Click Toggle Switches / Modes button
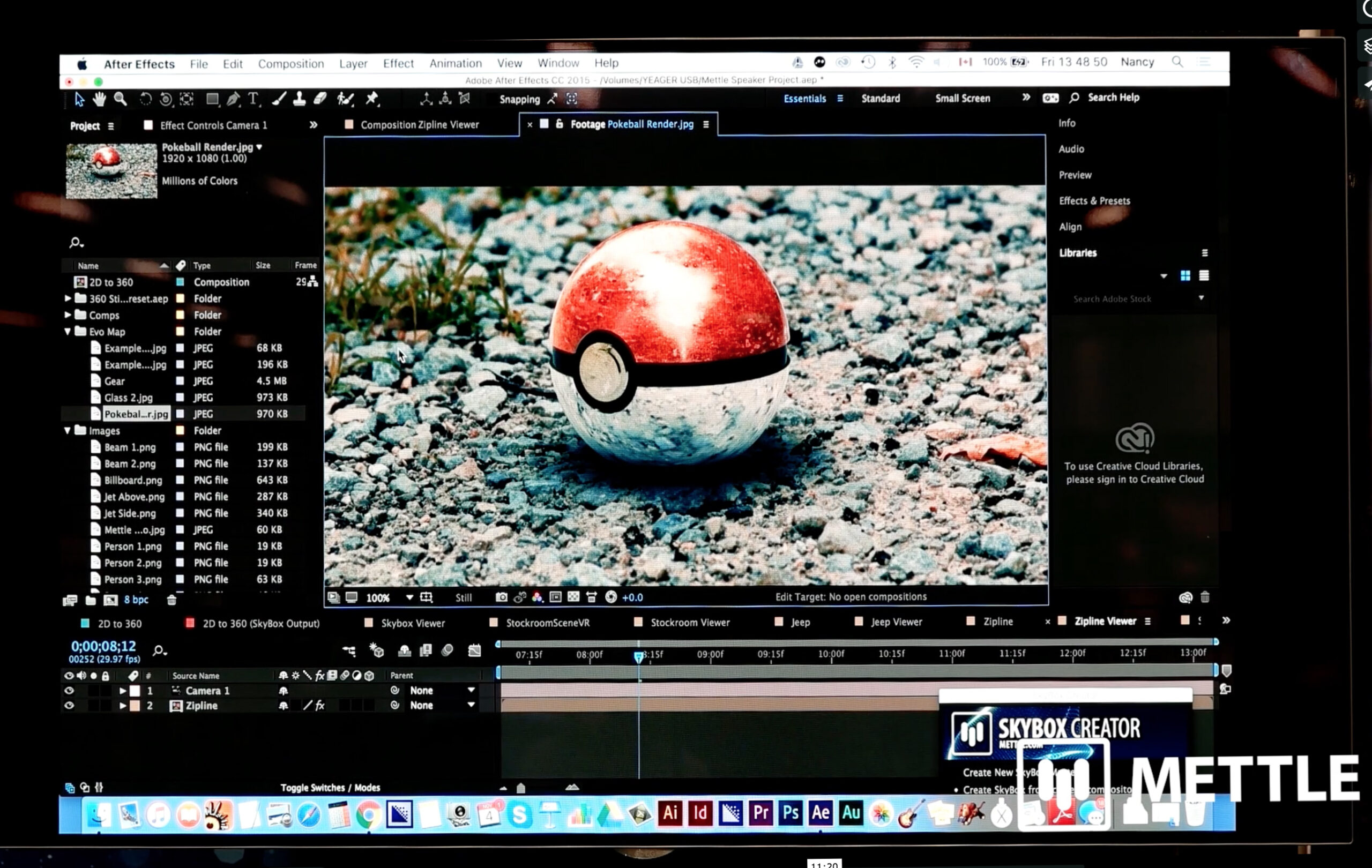 click(x=330, y=787)
